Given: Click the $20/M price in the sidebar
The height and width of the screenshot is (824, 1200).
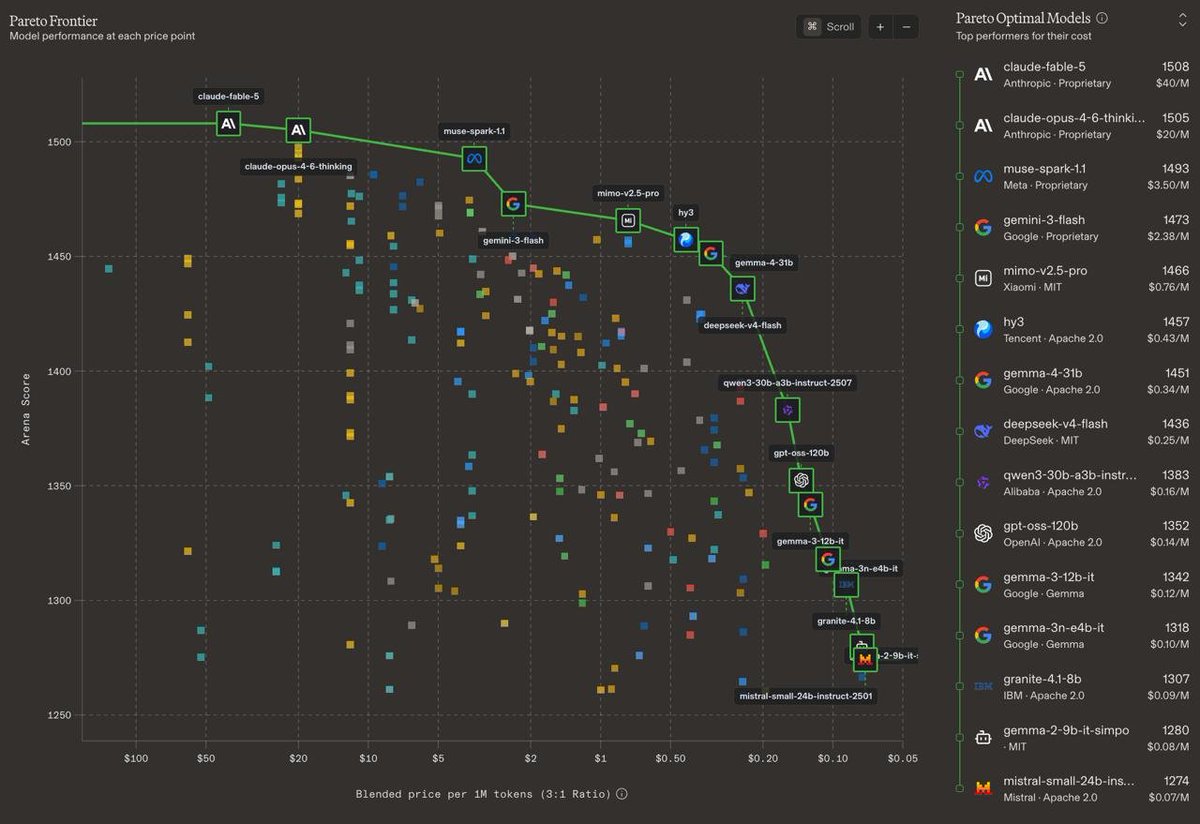Looking at the screenshot, I should [x=1173, y=134].
